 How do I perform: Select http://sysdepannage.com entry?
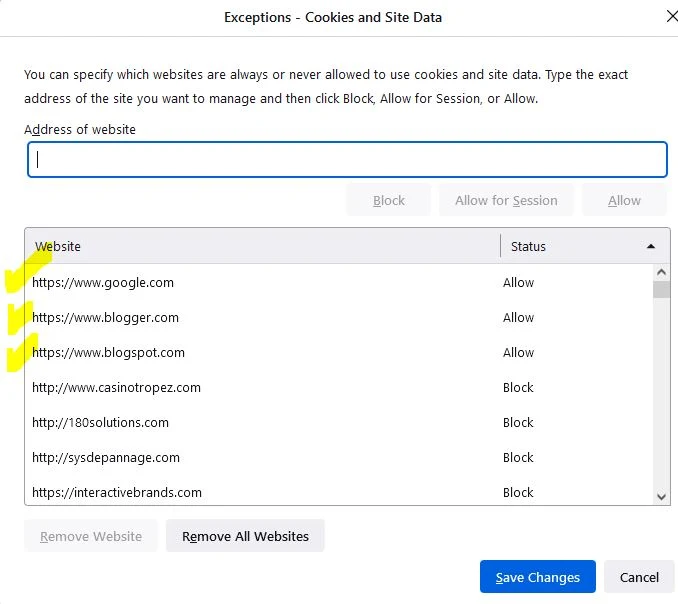339,458
